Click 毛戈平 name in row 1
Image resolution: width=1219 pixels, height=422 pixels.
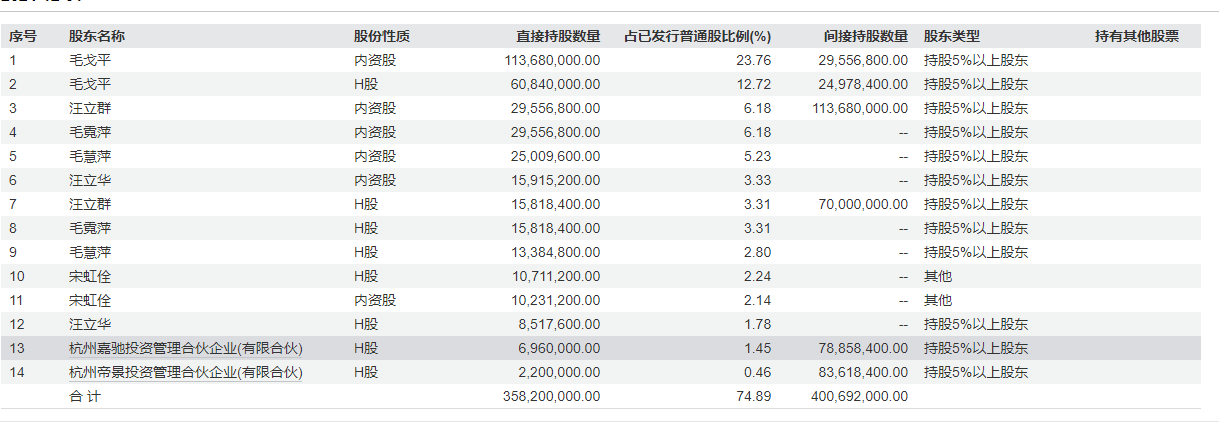point(89,60)
